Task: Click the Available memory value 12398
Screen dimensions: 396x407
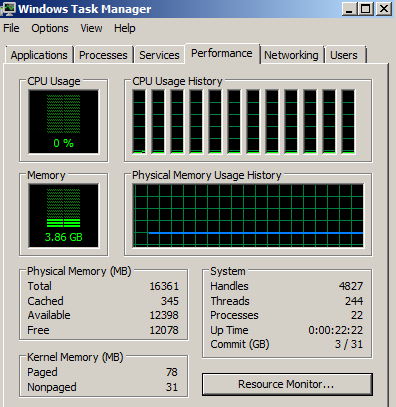Action: 164,315
